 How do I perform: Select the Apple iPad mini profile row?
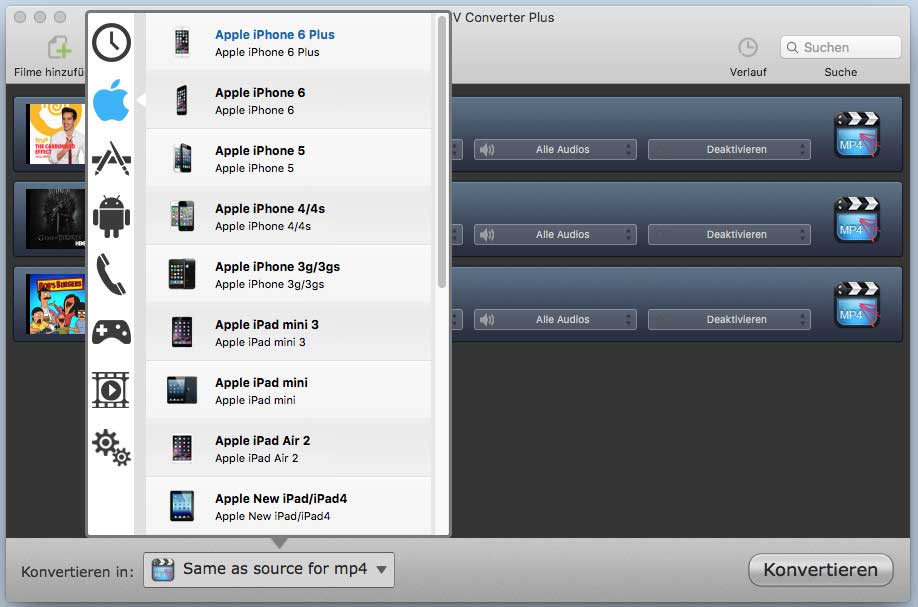[x=289, y=390]
